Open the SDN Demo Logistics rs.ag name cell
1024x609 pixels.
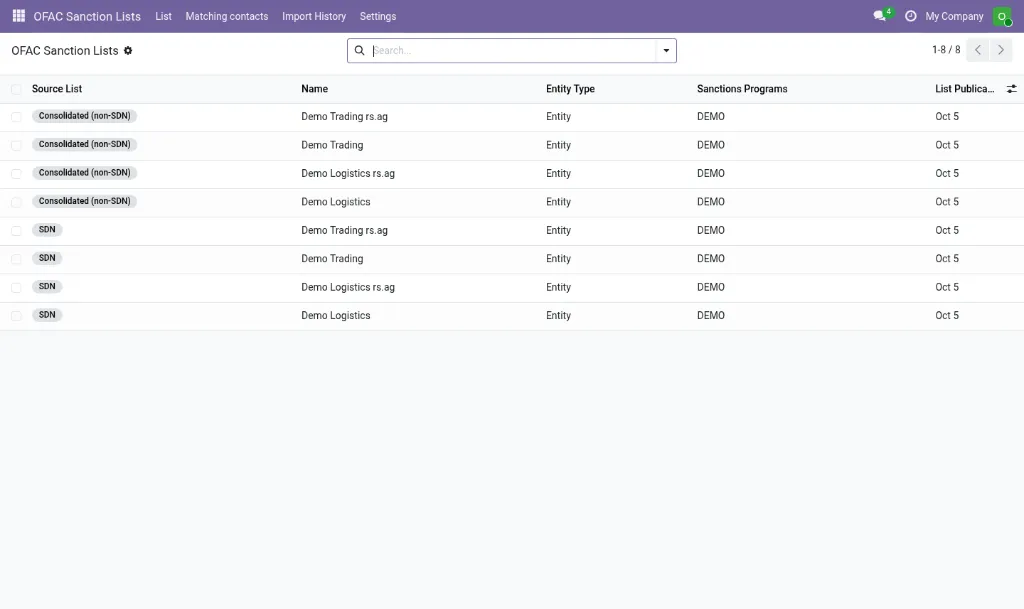[x=348, y=287]
